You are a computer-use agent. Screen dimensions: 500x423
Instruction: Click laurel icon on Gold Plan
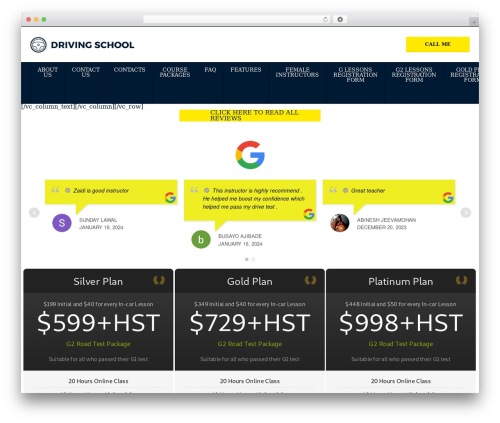pyautogui.click(x=310, y=280)
